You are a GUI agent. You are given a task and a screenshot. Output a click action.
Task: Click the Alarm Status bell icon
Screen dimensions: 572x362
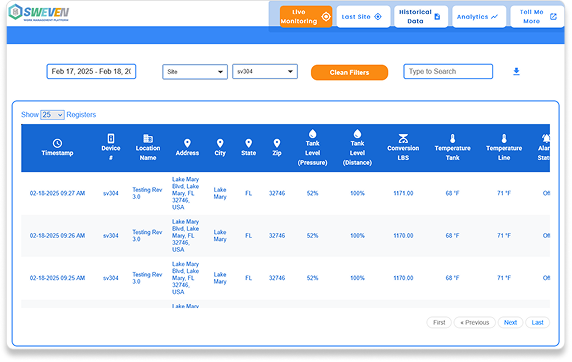(546, 138)
